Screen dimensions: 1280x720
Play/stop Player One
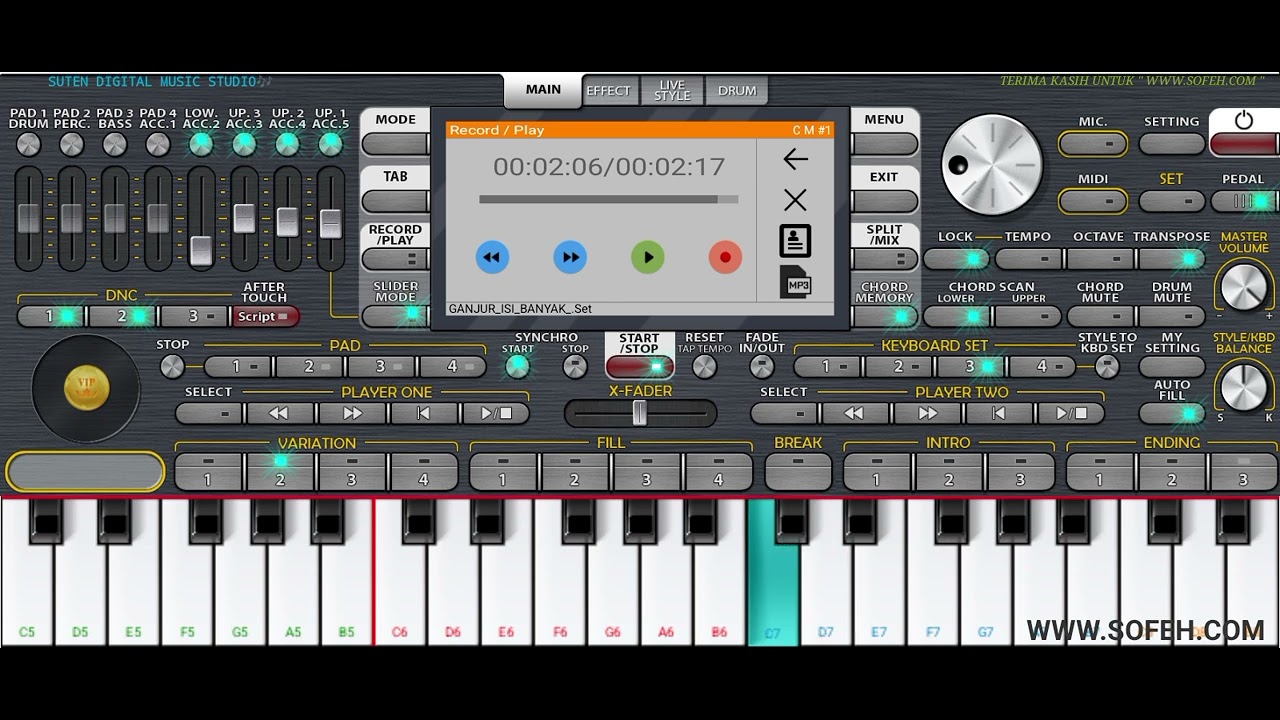(x=495, y=413)
